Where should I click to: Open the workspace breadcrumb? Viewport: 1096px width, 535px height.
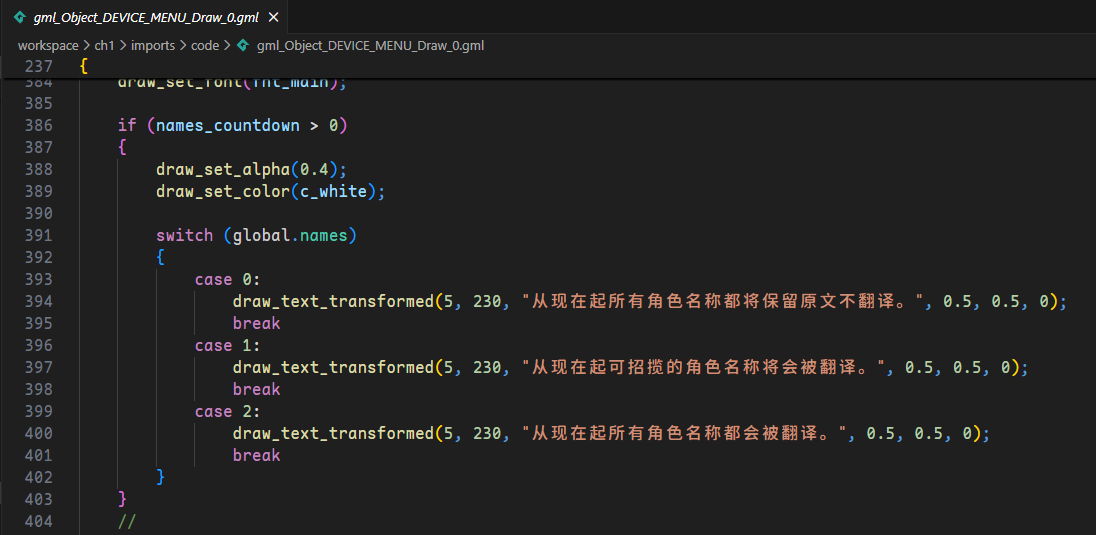48,45
